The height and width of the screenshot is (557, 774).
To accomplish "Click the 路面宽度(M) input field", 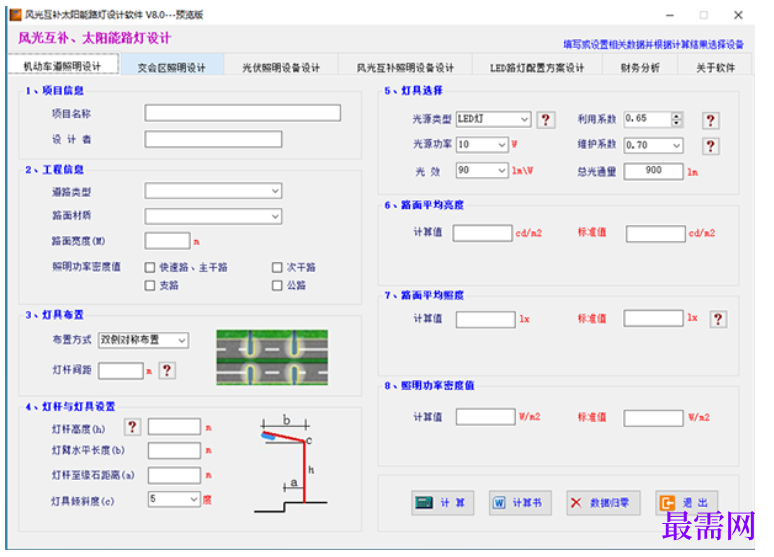I will pyautogui.click(x=167, y=241).
